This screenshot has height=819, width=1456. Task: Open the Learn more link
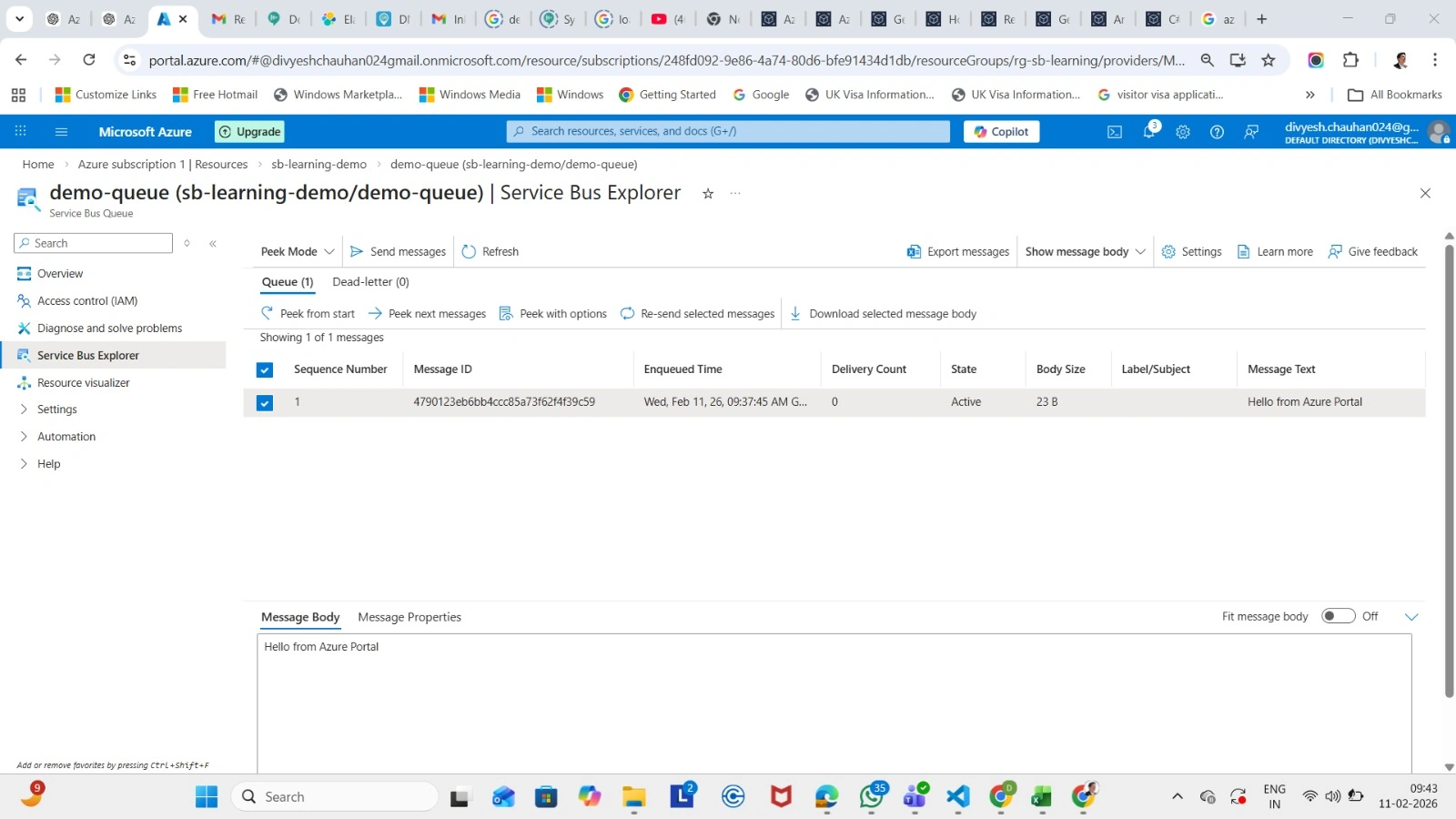click(1275, 252)
